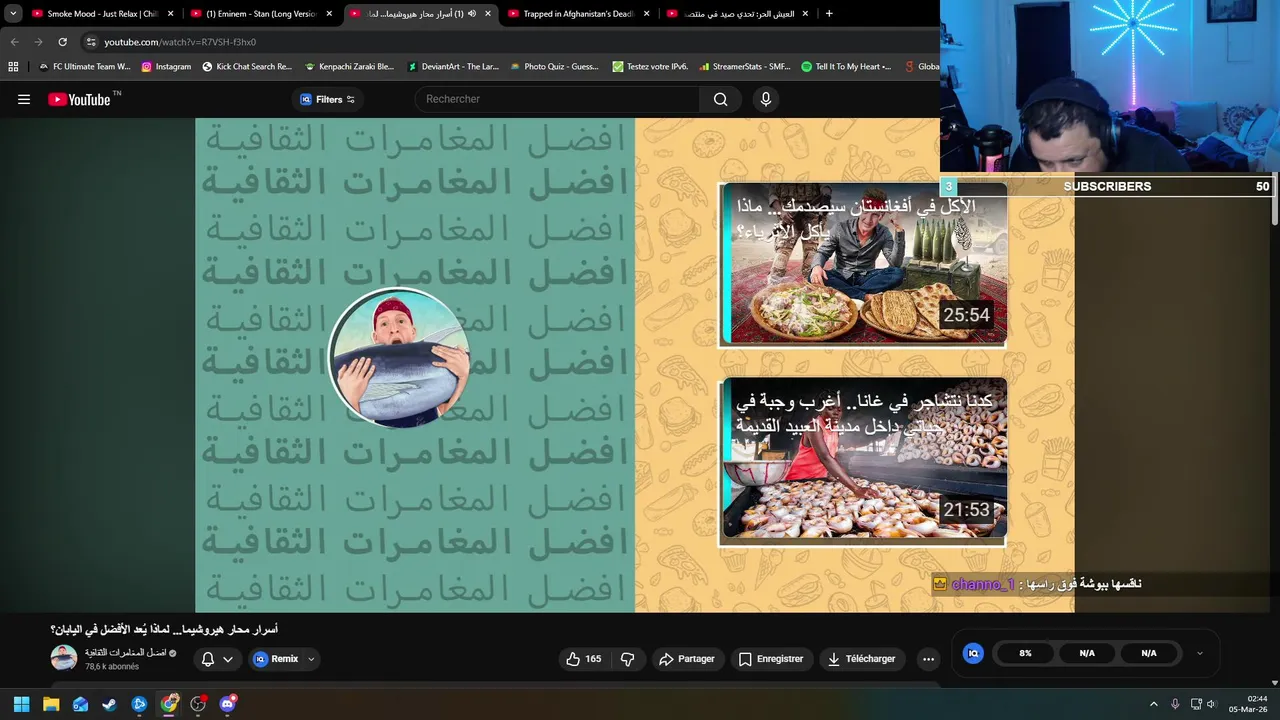Download the video using Télécharger
The width and height of the screenshot is (1280, 720).
pos(861,659)
